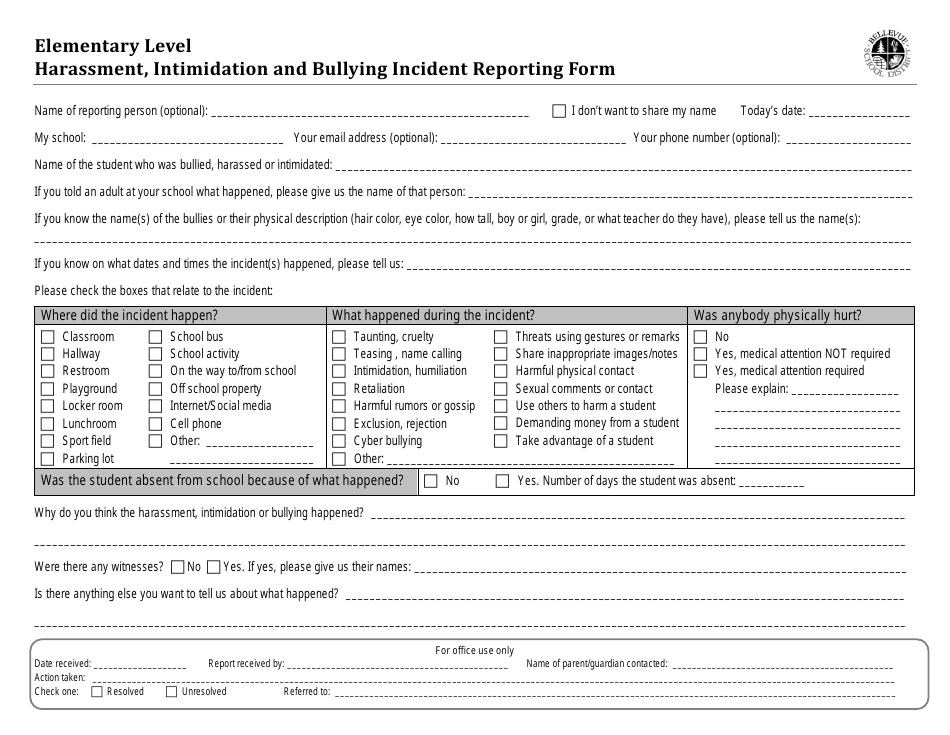Check "Yes" for student absent from school

point(500,480)
